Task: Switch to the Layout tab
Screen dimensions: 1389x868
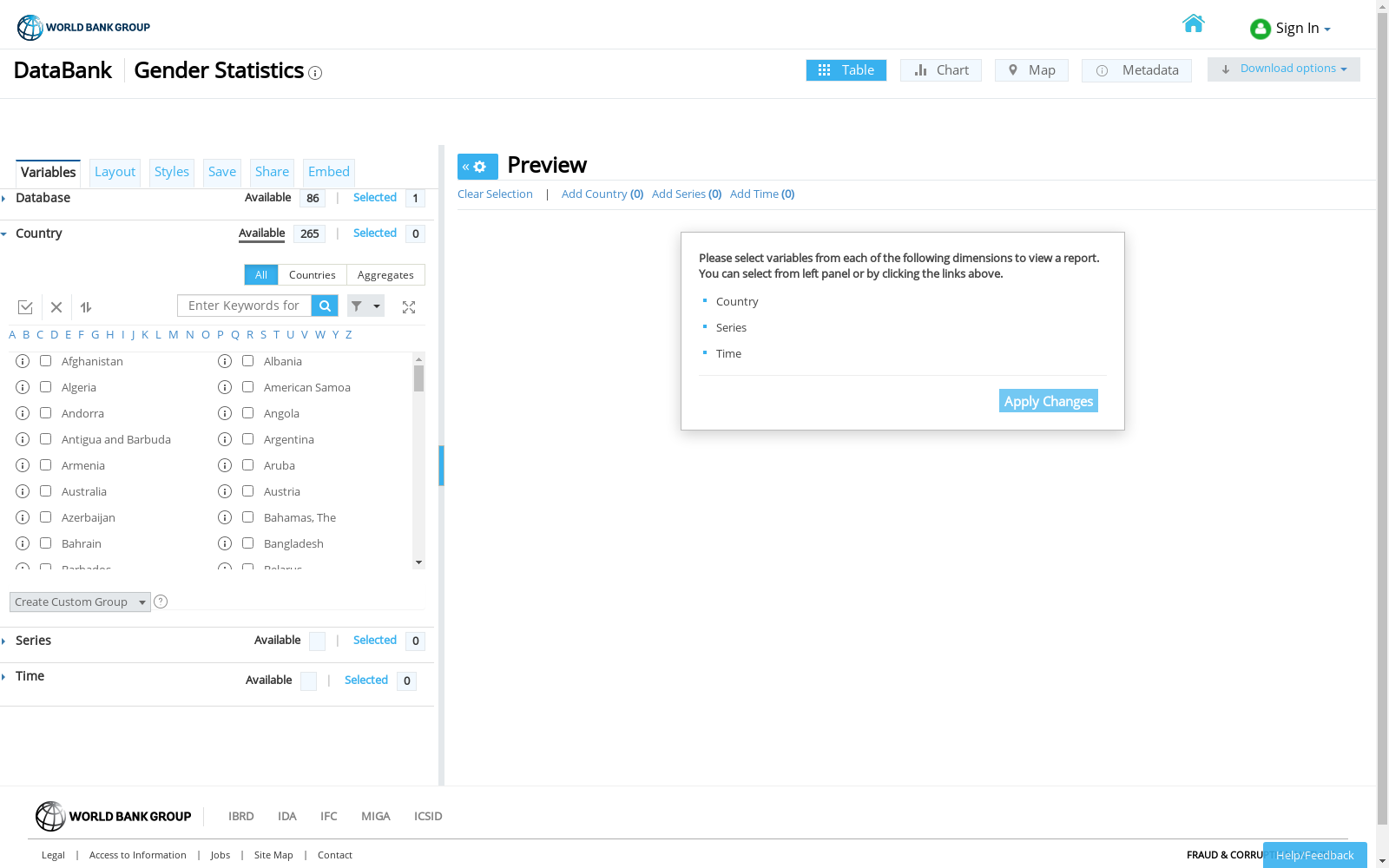Action: [x=115, y=172]
